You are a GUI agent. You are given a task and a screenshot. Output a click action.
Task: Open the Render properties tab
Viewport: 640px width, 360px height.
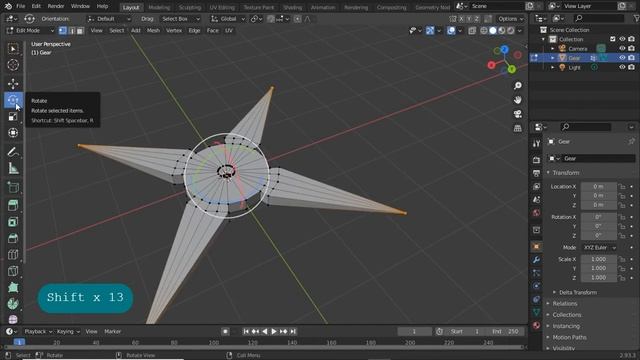[536, 160]
